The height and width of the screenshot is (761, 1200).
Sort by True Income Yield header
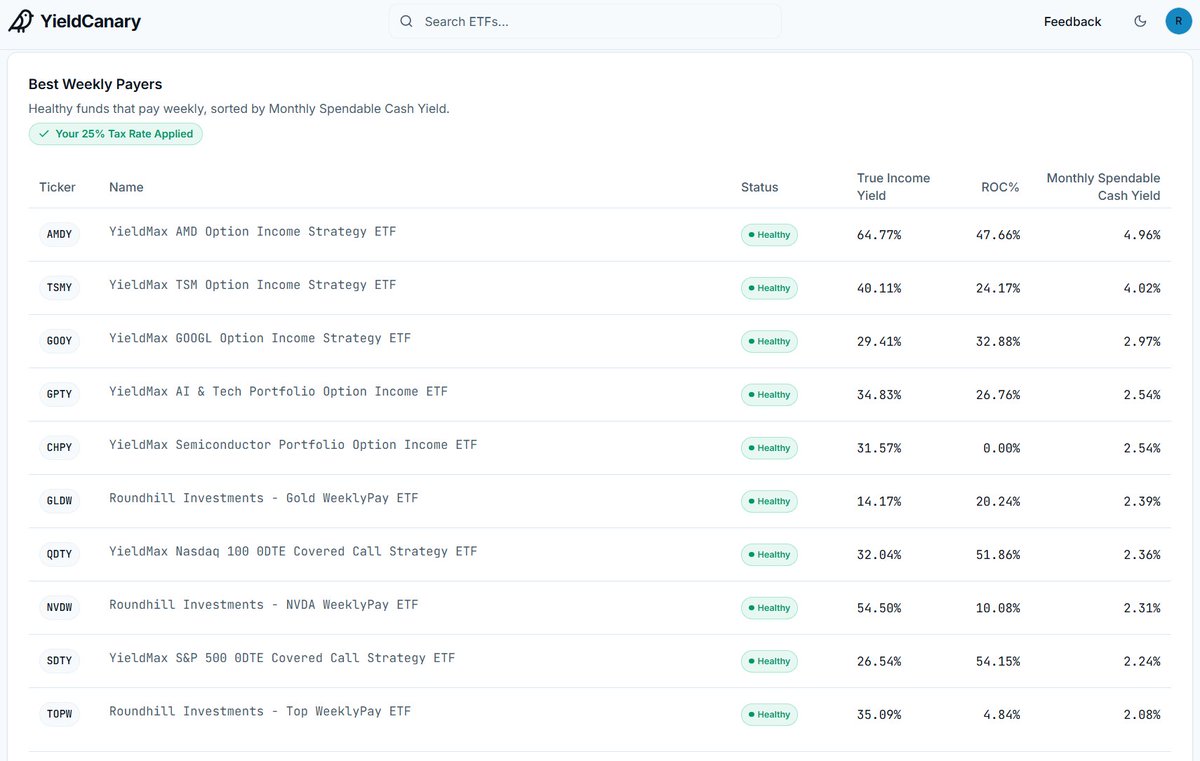893,187
